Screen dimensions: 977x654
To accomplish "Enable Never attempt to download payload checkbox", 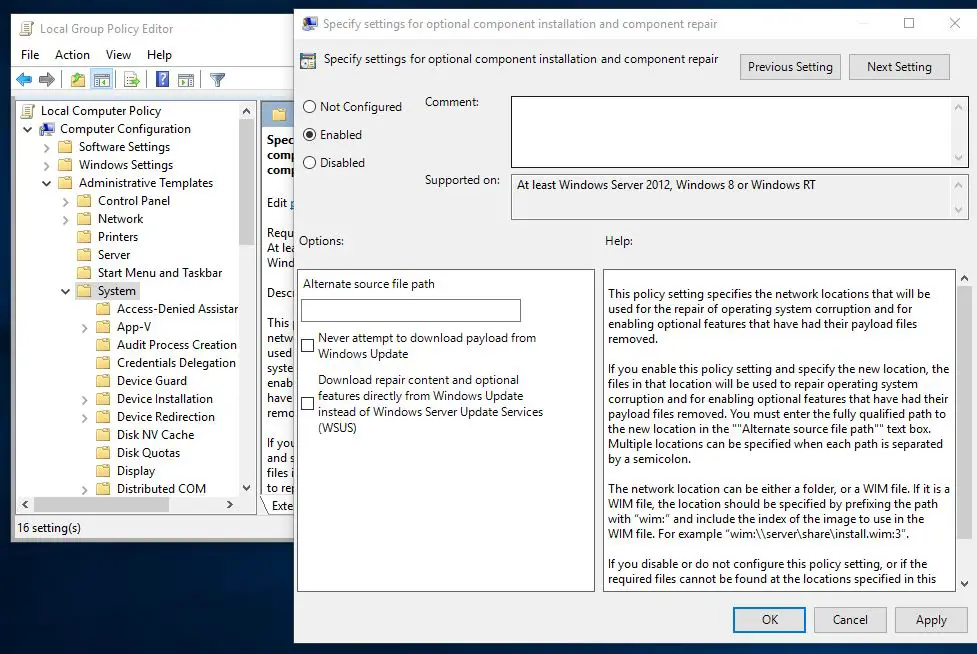I will [x=308, y=346].
